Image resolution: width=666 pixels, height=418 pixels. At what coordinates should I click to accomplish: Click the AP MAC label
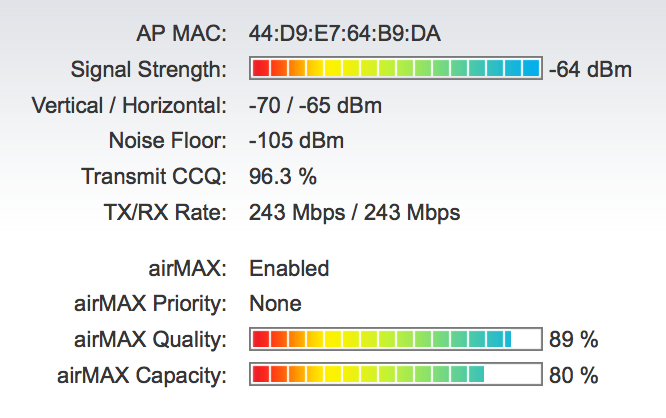180,35
